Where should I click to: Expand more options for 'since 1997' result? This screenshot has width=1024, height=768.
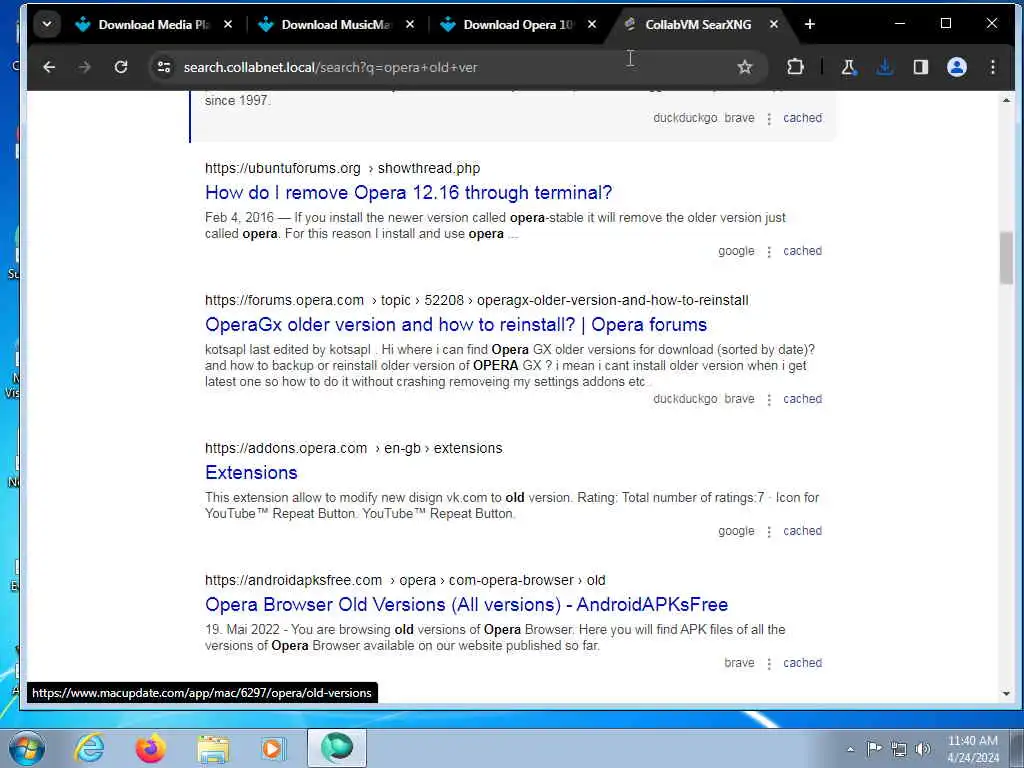click(769, 119)
